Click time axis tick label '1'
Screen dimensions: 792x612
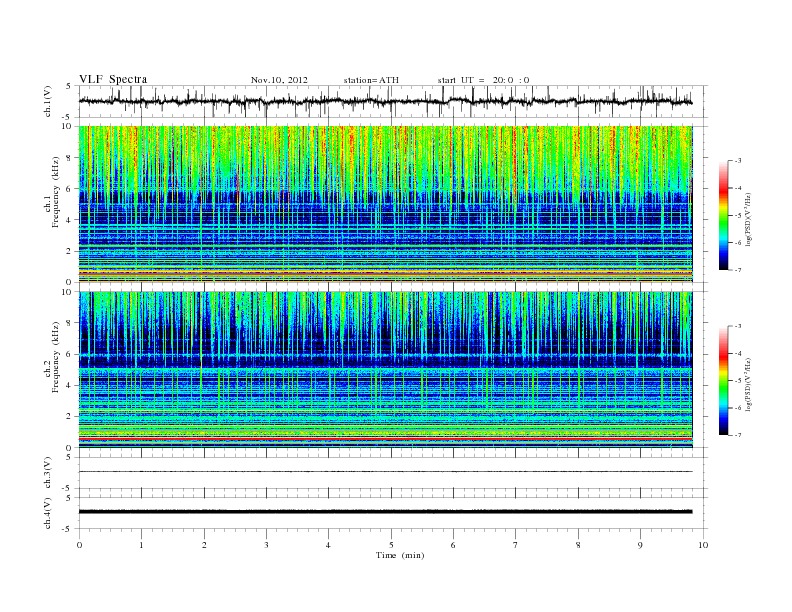coord(141,545)
